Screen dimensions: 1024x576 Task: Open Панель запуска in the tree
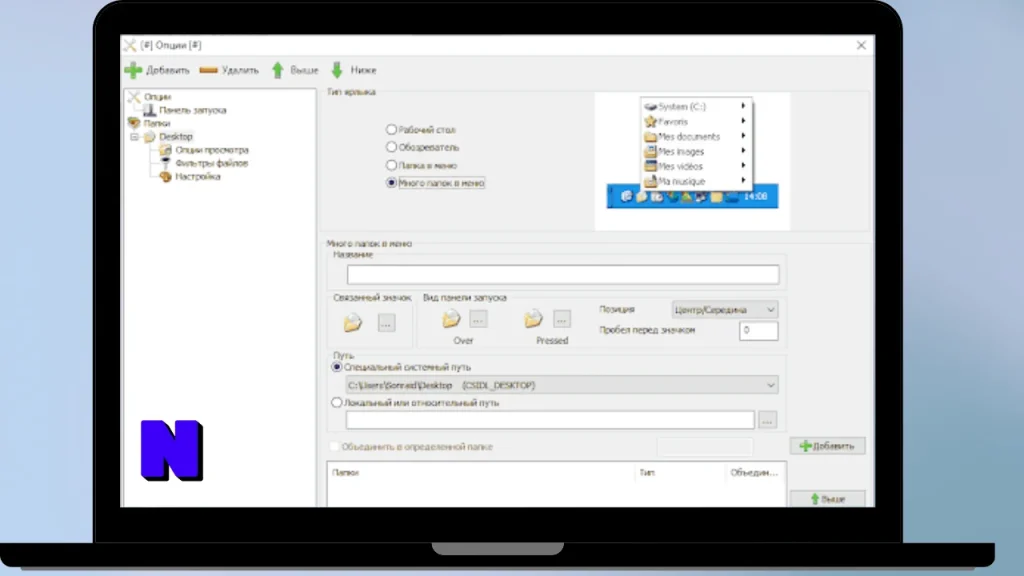click(193, 110)
